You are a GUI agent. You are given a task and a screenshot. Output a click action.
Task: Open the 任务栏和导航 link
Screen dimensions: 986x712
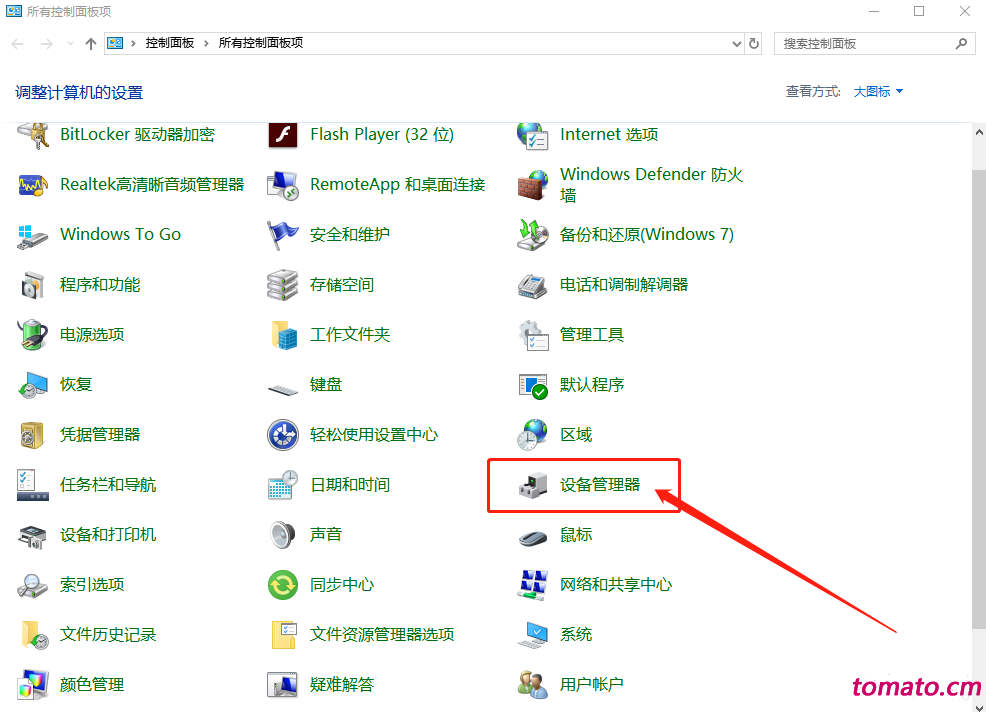108,485
